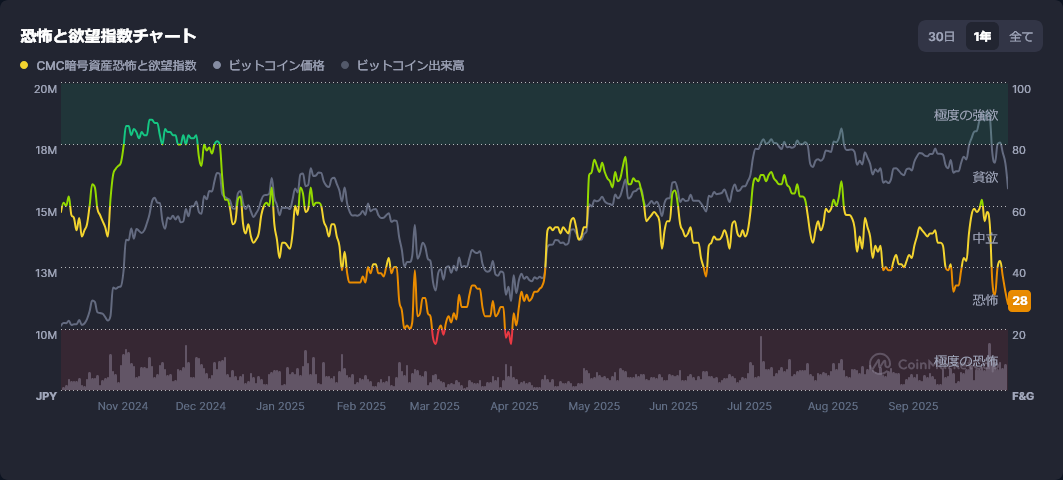
Task: Click the orange 28 current value badge
Action: click(1019, 300)
